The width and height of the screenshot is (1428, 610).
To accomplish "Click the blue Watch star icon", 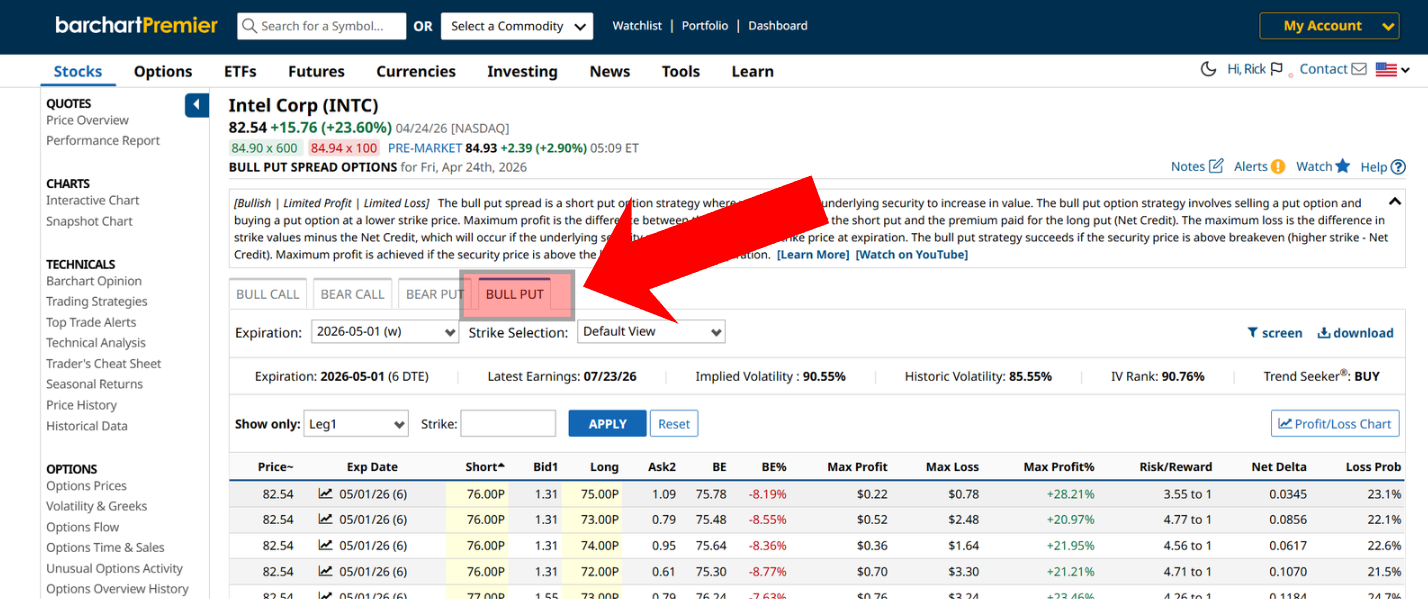I will pyautogui.click(x=1342, y=166).
